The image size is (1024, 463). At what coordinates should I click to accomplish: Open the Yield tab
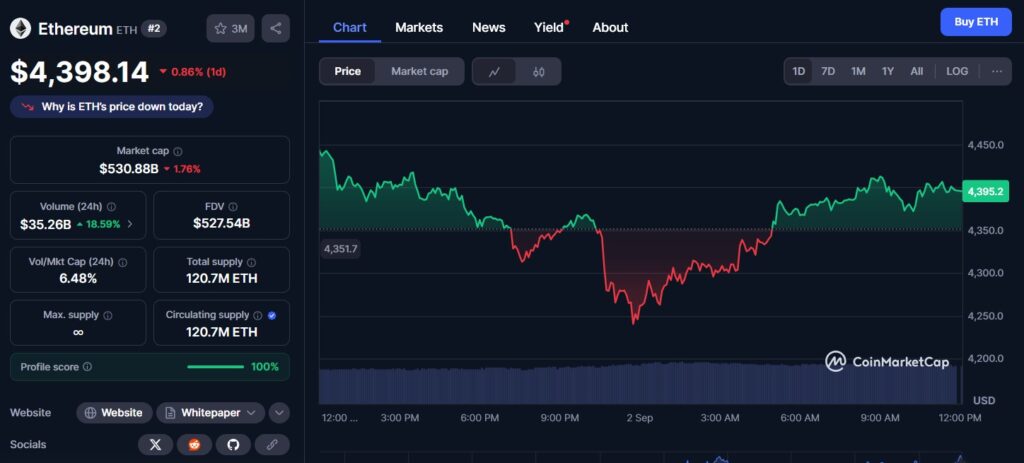(x=549, y=27)
